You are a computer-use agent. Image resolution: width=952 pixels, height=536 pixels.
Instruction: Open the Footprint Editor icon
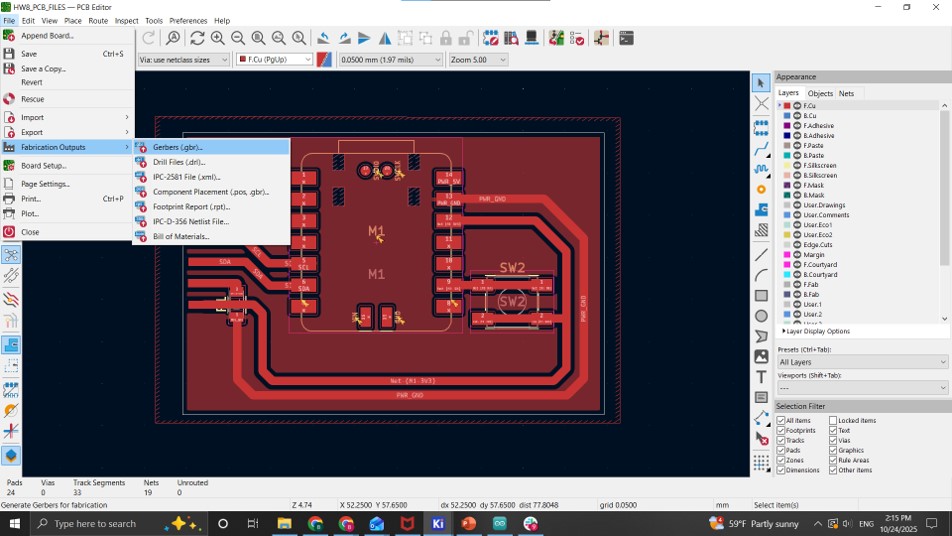pyautogui.click(x=491, y=38)
